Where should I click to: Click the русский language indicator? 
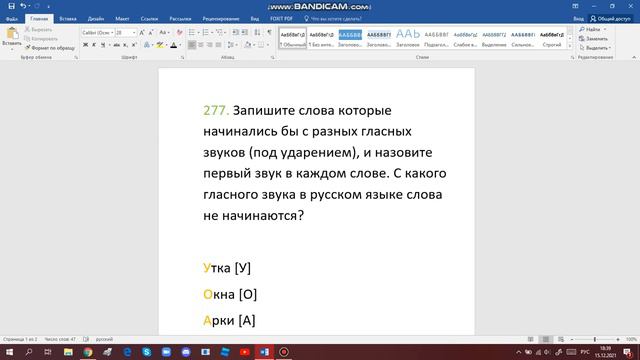click(x=104, y=339)
